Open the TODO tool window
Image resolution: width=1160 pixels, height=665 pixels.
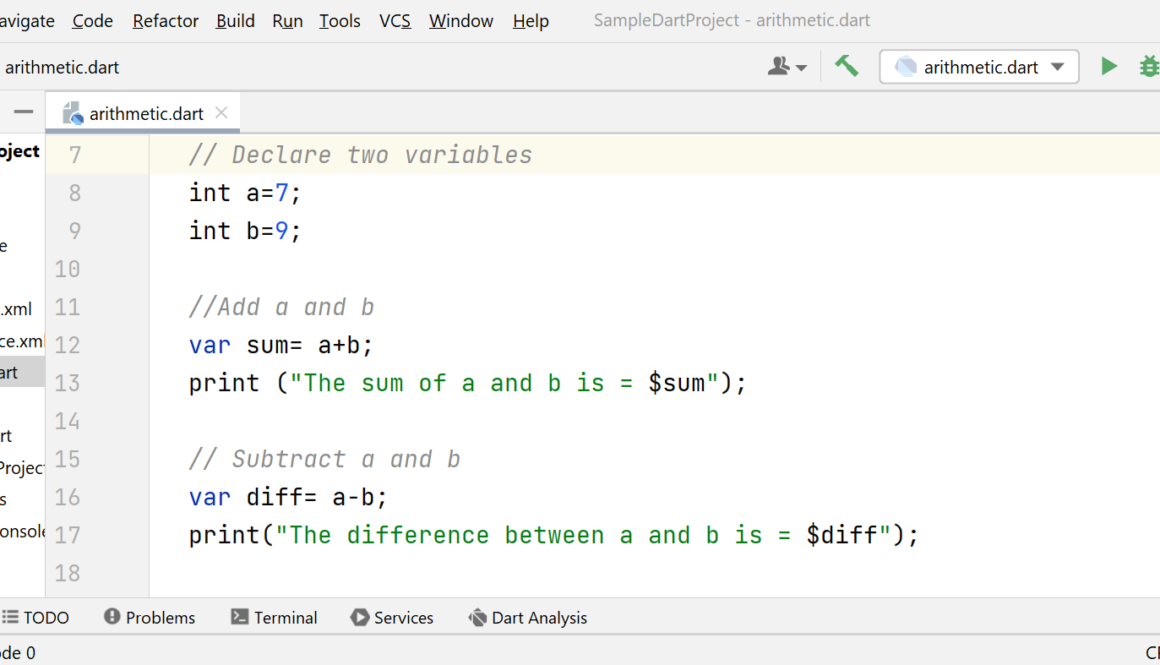(x=36, y=618)
